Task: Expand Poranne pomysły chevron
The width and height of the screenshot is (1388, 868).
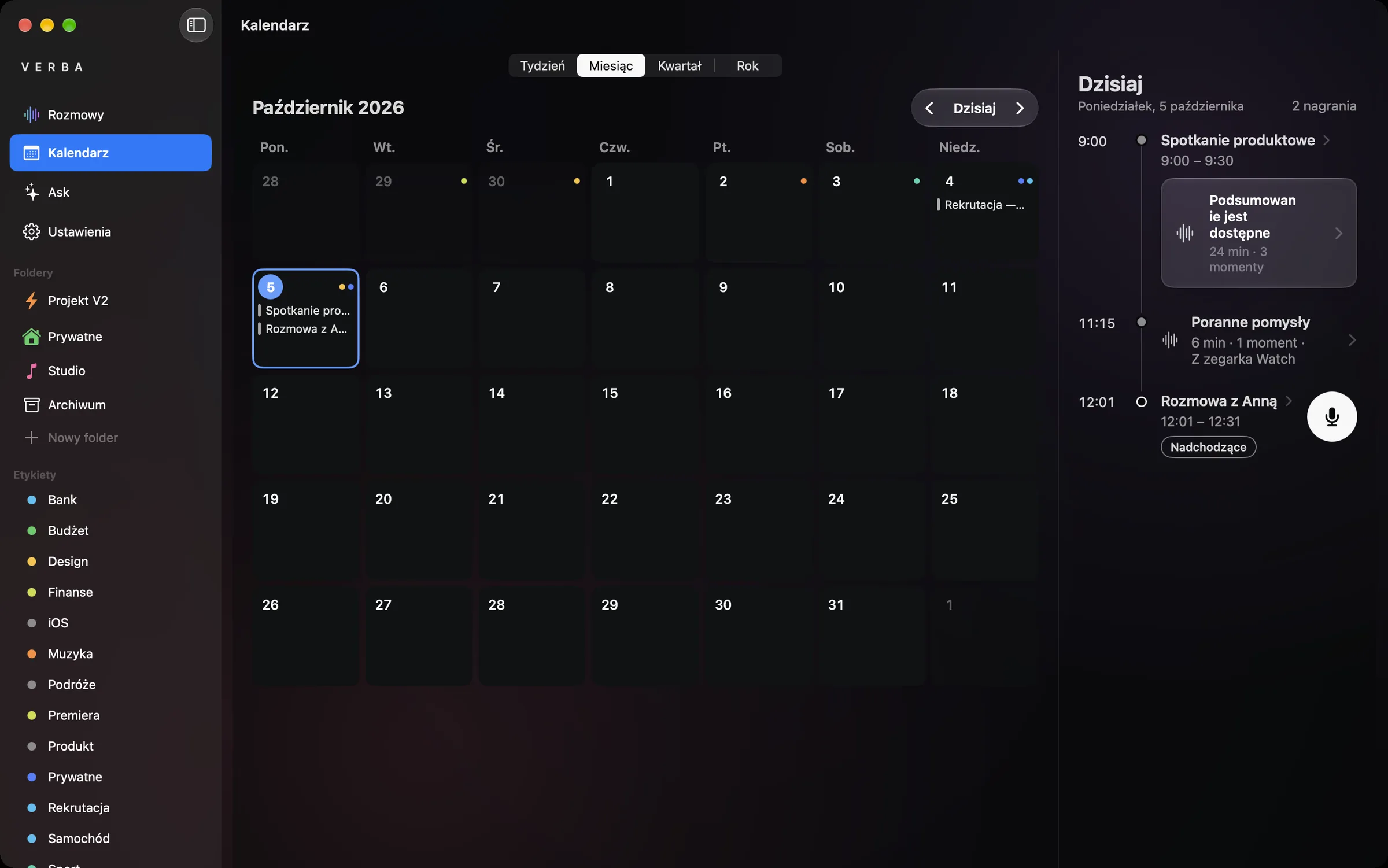Action: click(x=1352, y=340)
